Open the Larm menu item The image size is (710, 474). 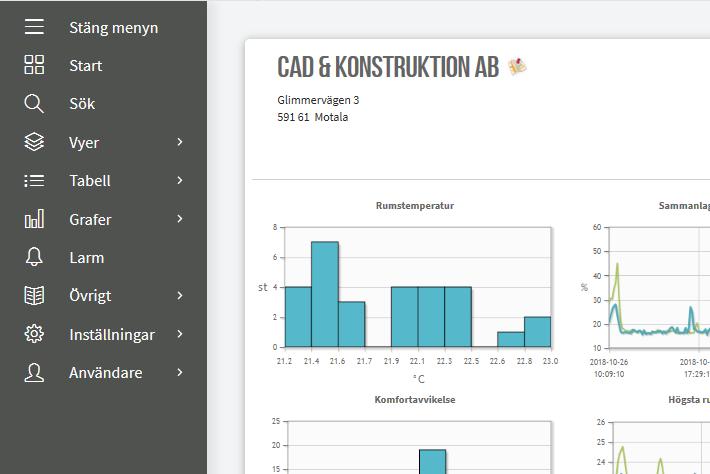tap(86, 258)
